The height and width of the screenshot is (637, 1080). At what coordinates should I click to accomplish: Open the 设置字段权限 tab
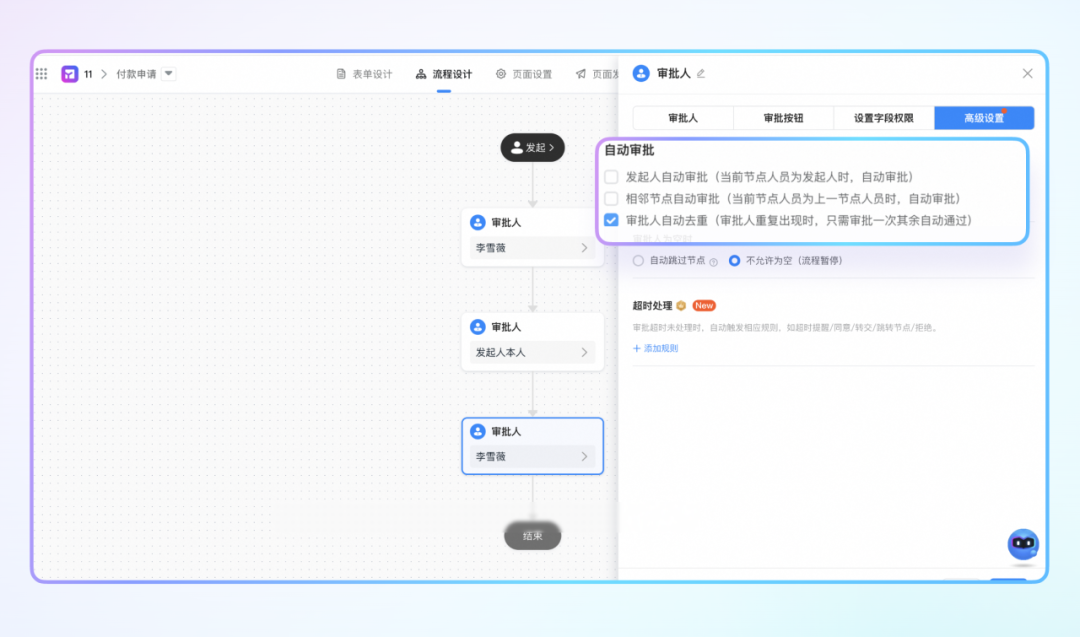pyautogui.click(x=883, y=118)
